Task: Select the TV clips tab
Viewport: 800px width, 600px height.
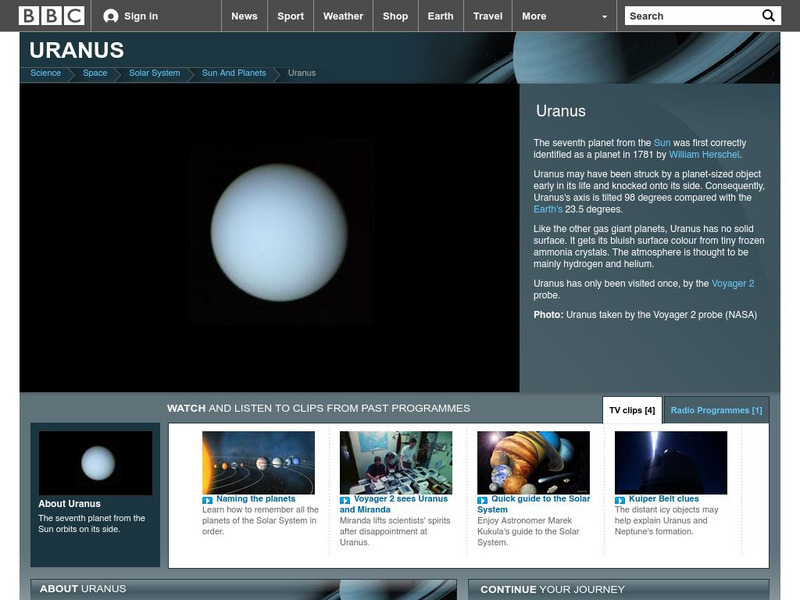Action: (x=632, y=409)
